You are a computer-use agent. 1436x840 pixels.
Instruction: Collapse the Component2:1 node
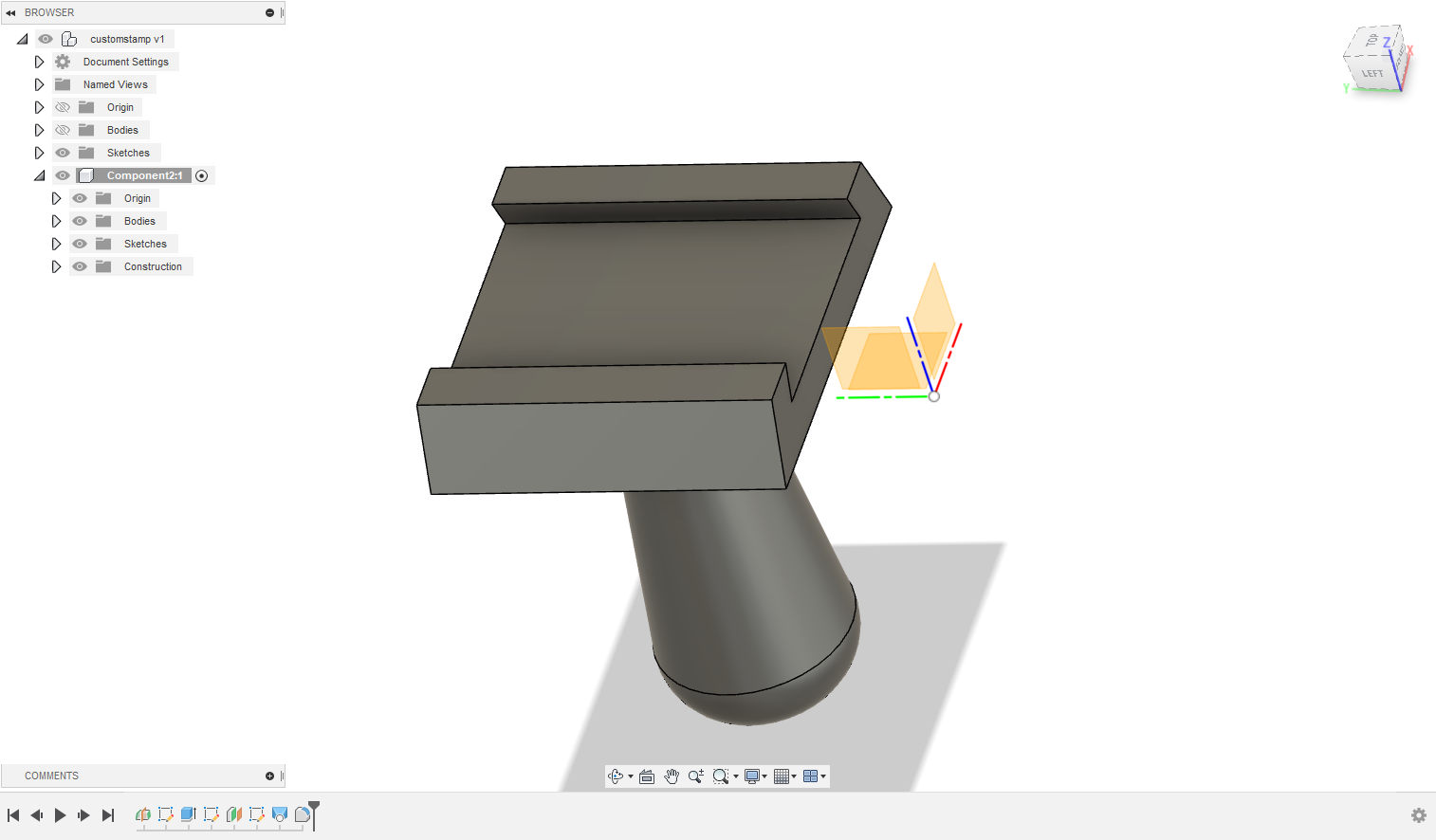(39, 175)
